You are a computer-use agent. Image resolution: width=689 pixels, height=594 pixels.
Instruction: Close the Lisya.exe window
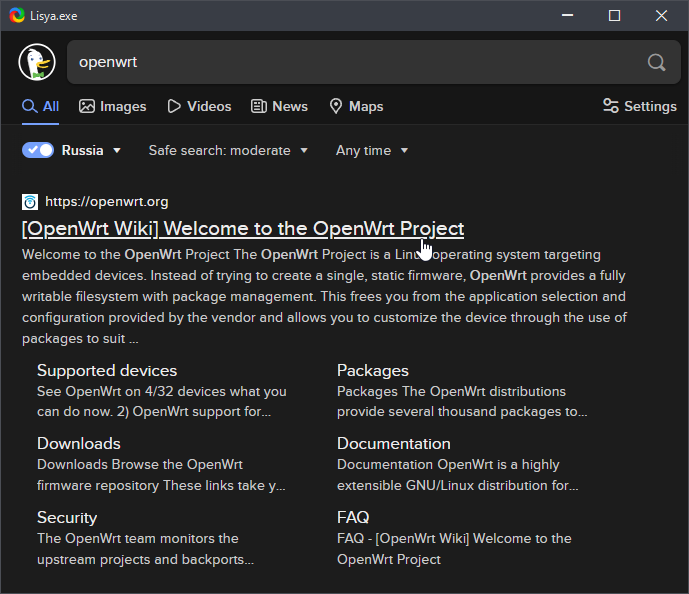click(661, 15)
